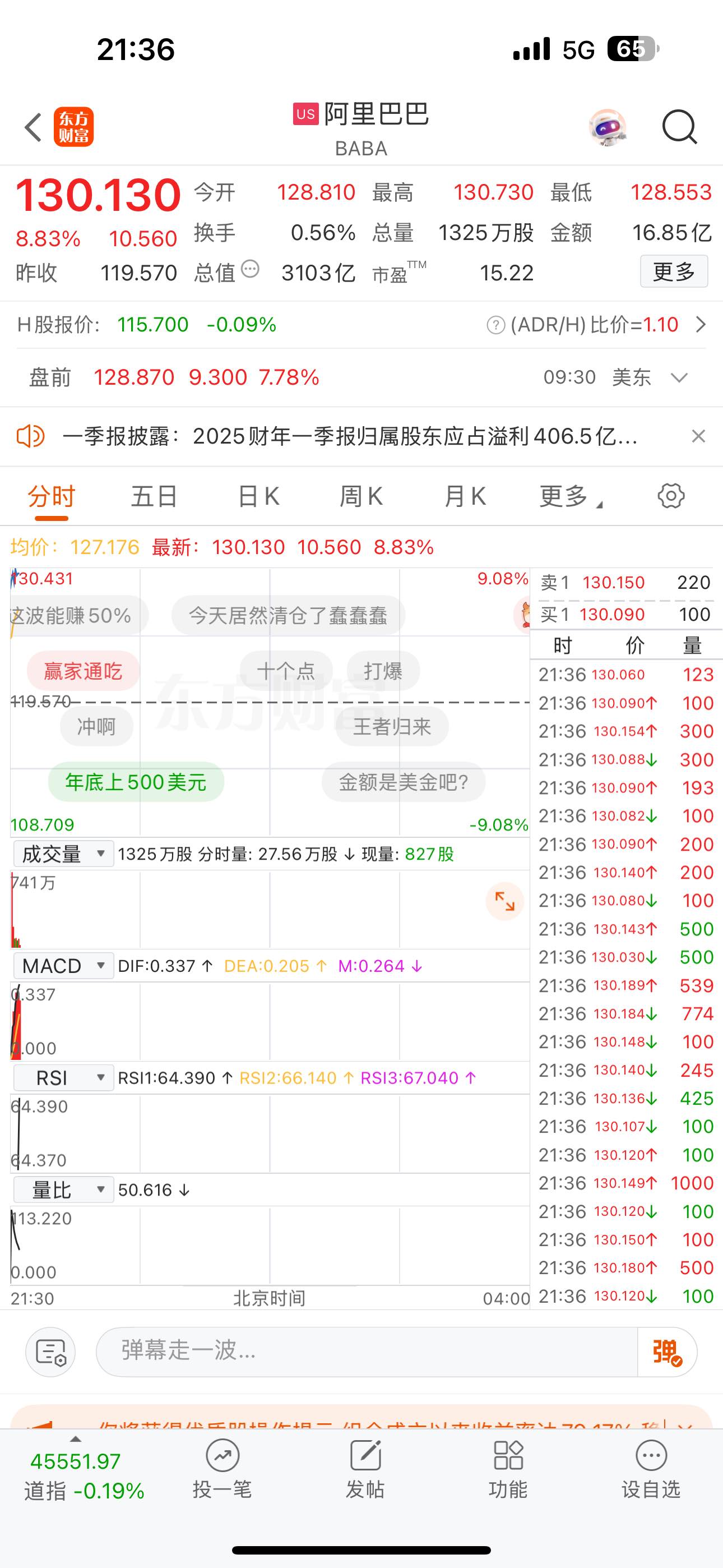The width and height of the screenshot is (723, 1568).
Task: Tap the 年底上500美元 danmaku bubble
Action: [136, 782]
